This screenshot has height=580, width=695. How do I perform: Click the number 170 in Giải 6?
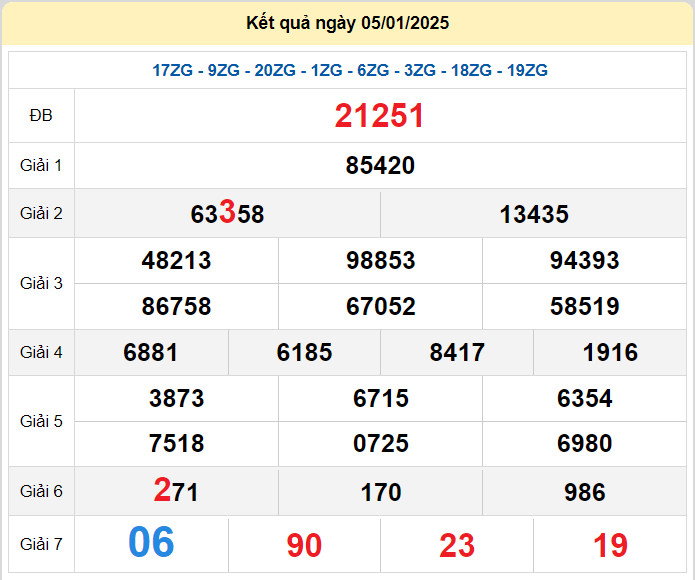(x=381, y=492)
